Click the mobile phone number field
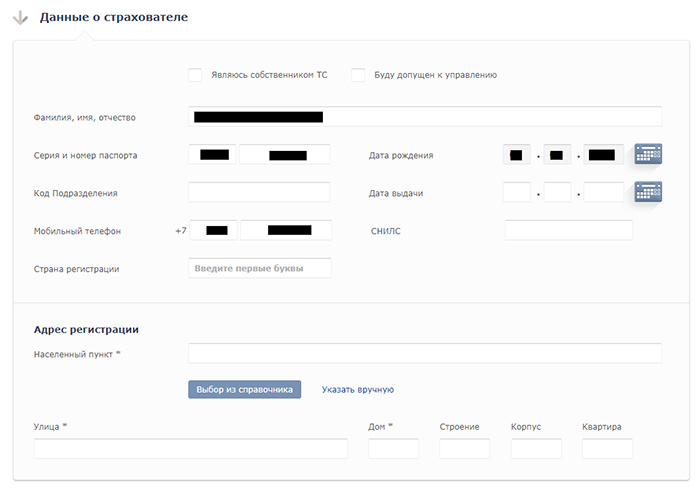700x494 pixels. (x=286, y=230)
